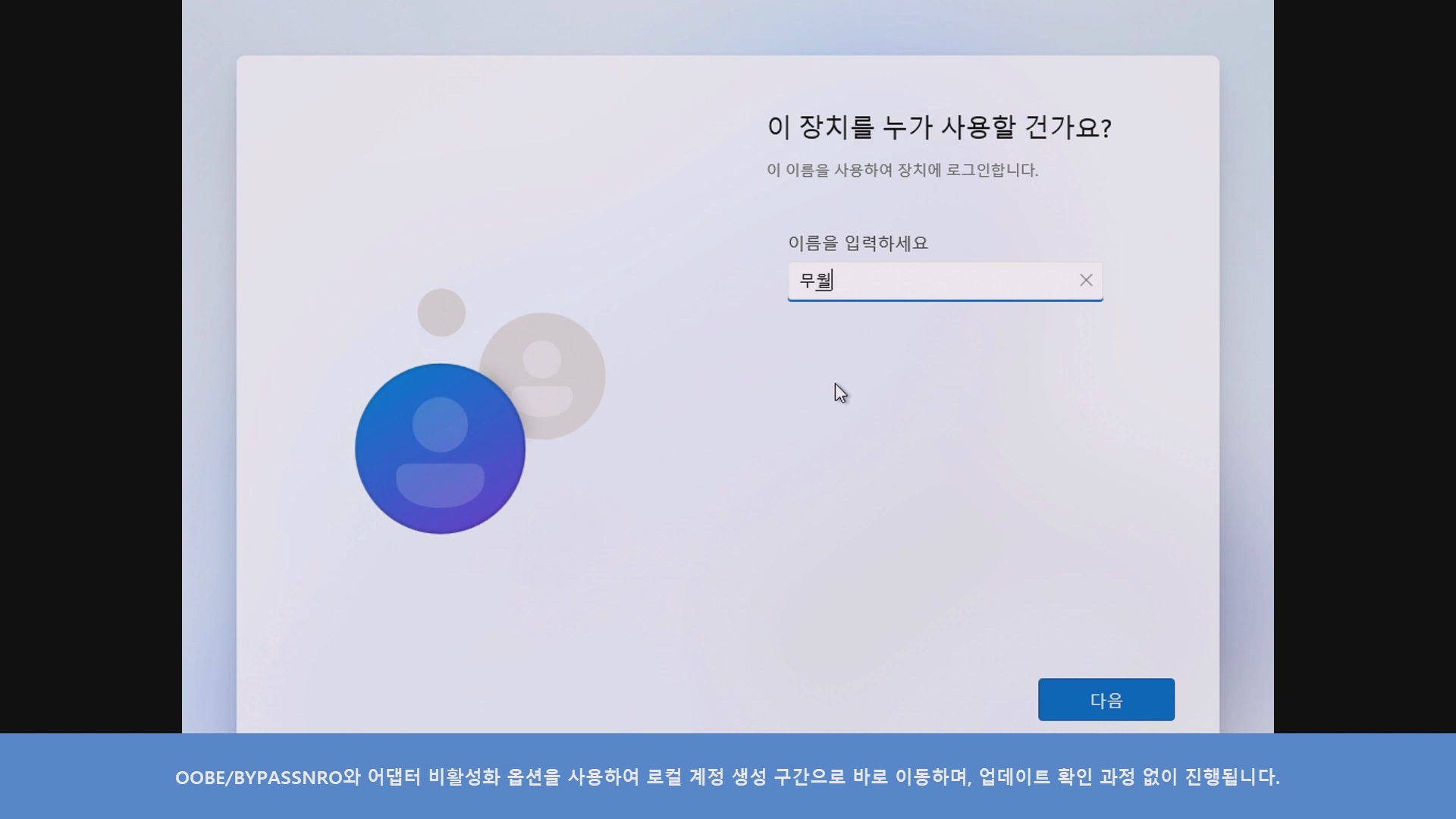Screen dimensions: 1456x819
Task: Click subtitle 이 이름을 사용하여 장치에 로그인합니다
Action: [902, 170]
